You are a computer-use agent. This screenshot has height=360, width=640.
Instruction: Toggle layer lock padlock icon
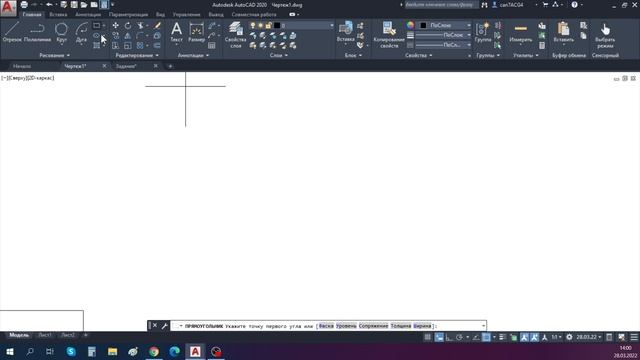[268, 25]
